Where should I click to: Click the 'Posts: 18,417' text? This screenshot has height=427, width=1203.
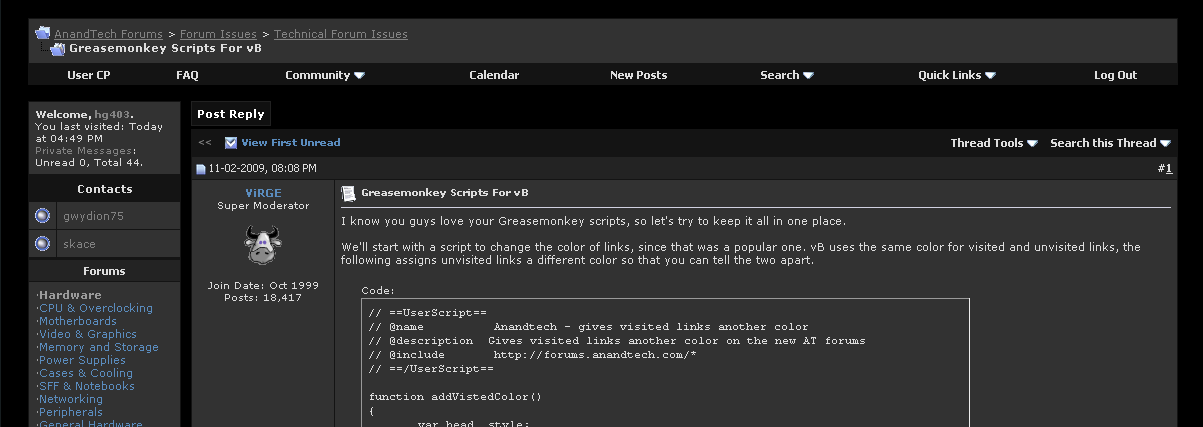[x=263, y=298]
